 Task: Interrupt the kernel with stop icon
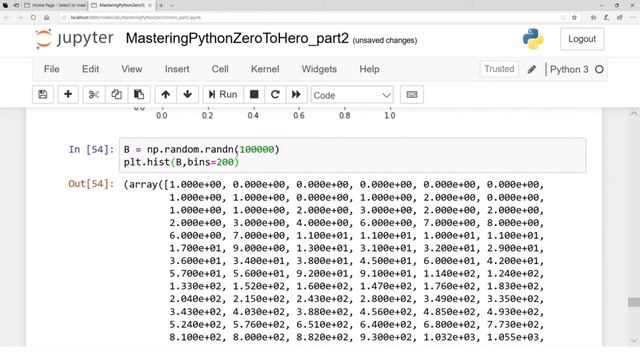[x=254, y=95]
